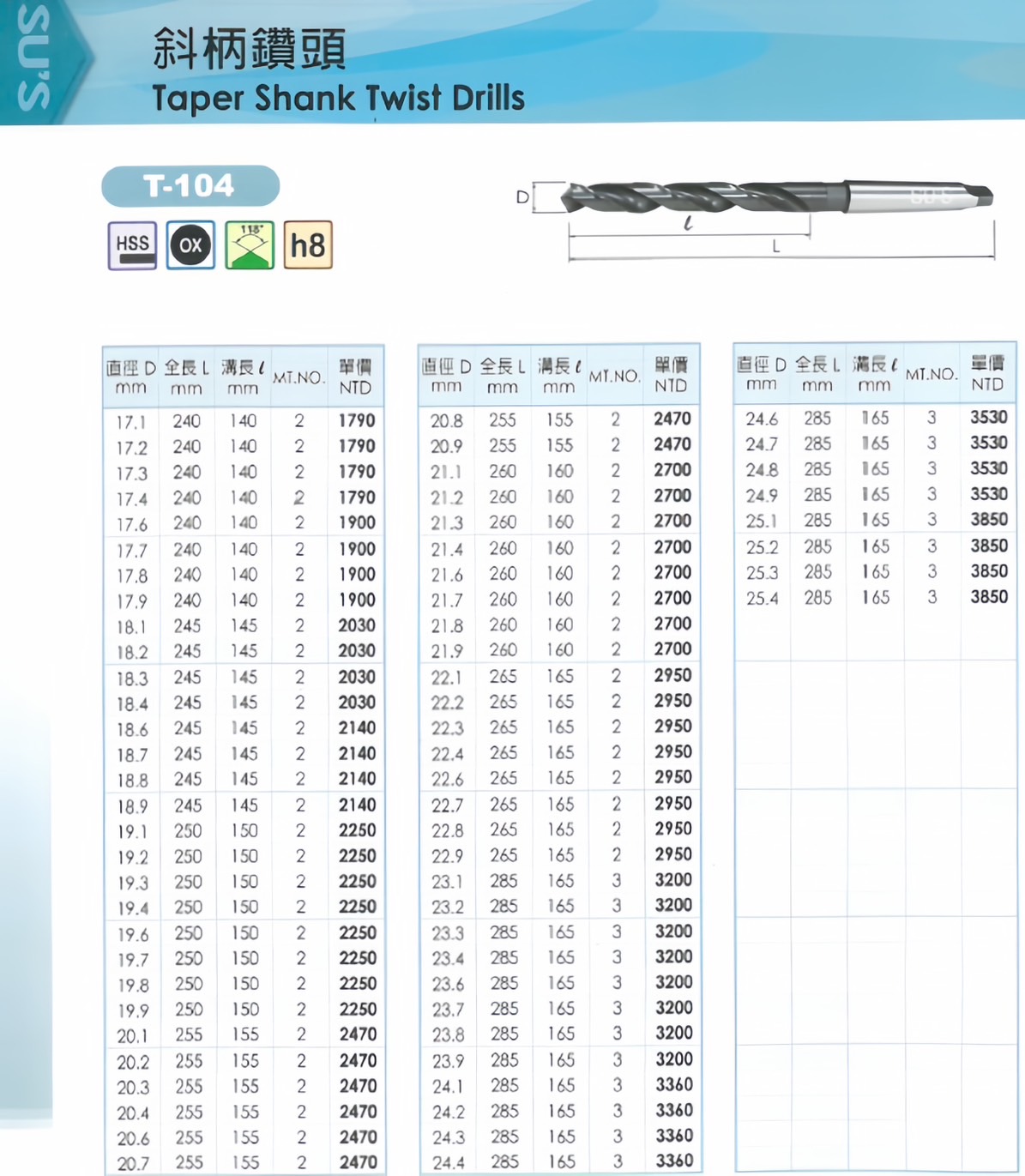Click the h8 tolerance icon
The width and height of the screenshot is (1025, 1176).
pyautogui.click(x=308, y=245)
